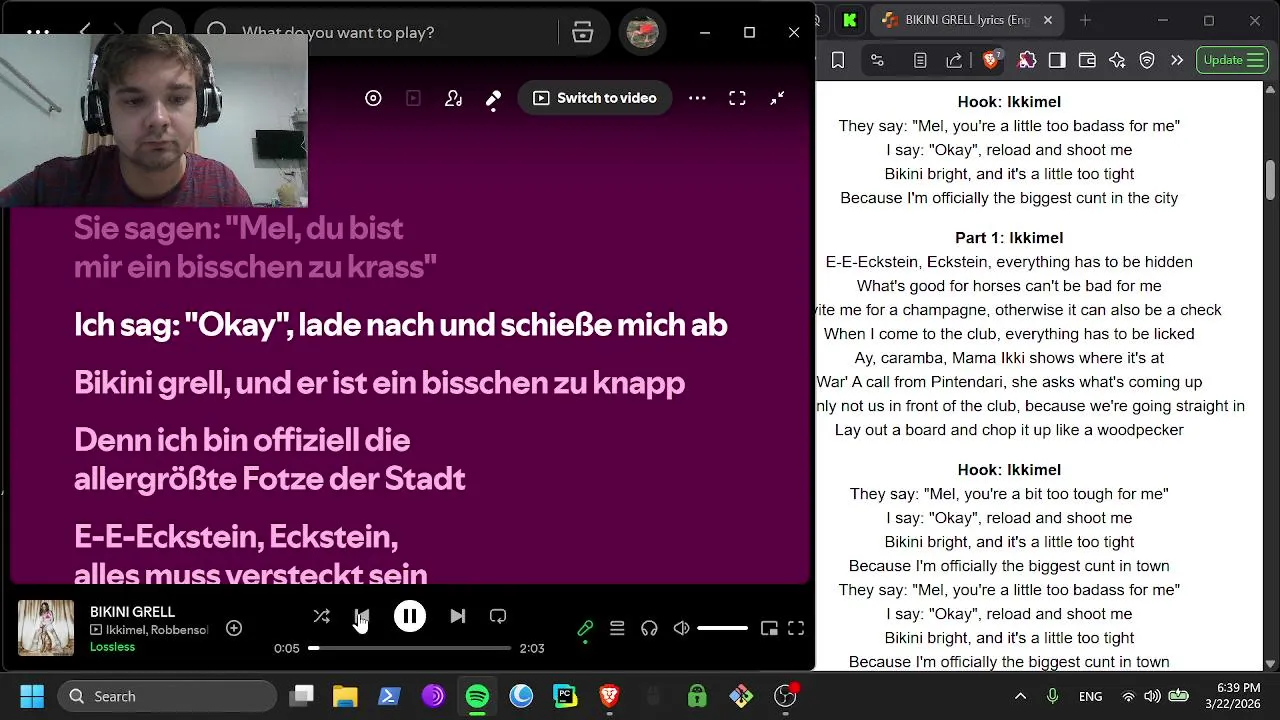
Task: Click the dimmed video play icon
Action: click(x=413, y=98)
